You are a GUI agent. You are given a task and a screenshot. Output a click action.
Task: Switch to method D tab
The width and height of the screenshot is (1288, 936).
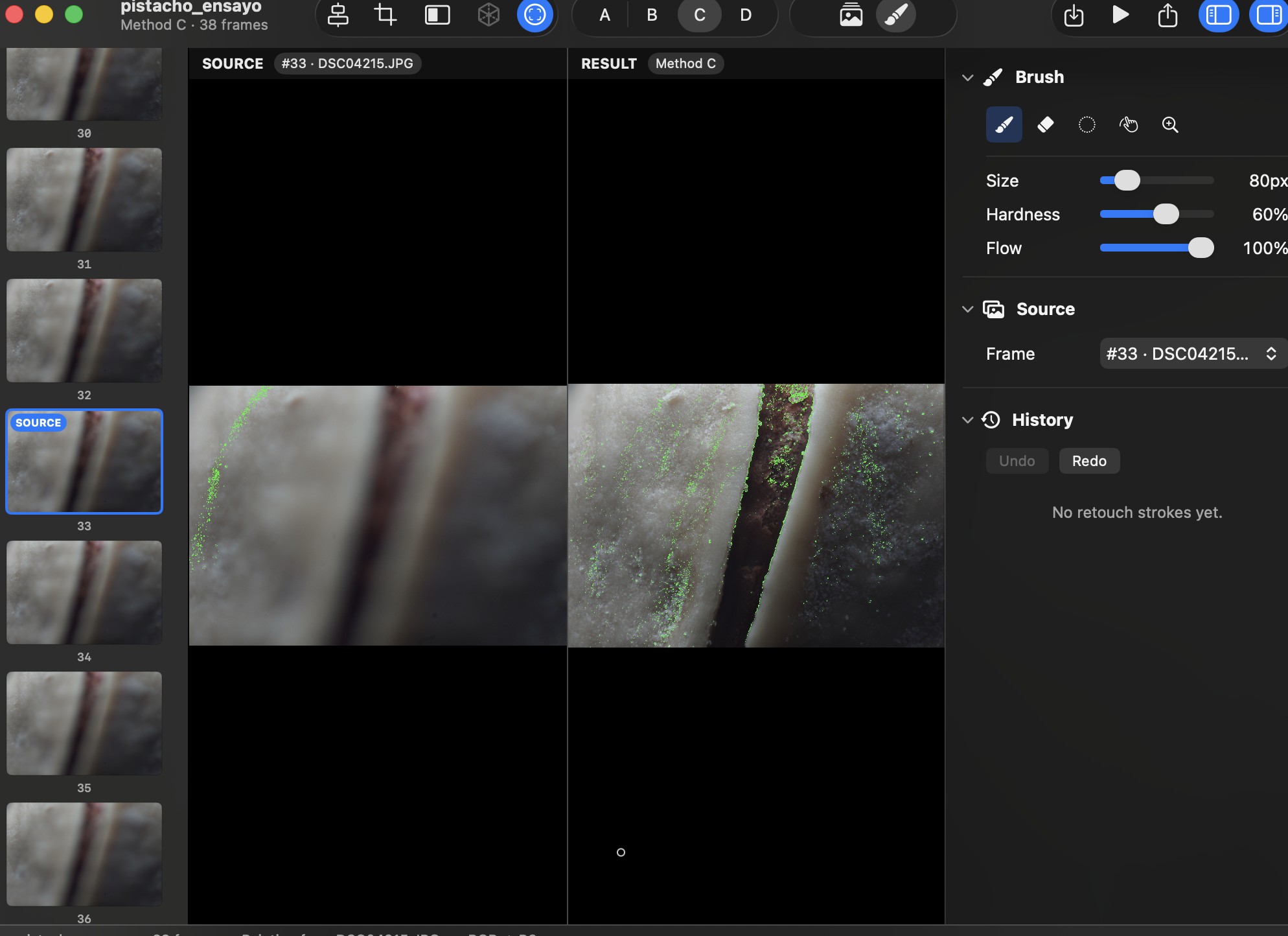[x=746, y=15]
